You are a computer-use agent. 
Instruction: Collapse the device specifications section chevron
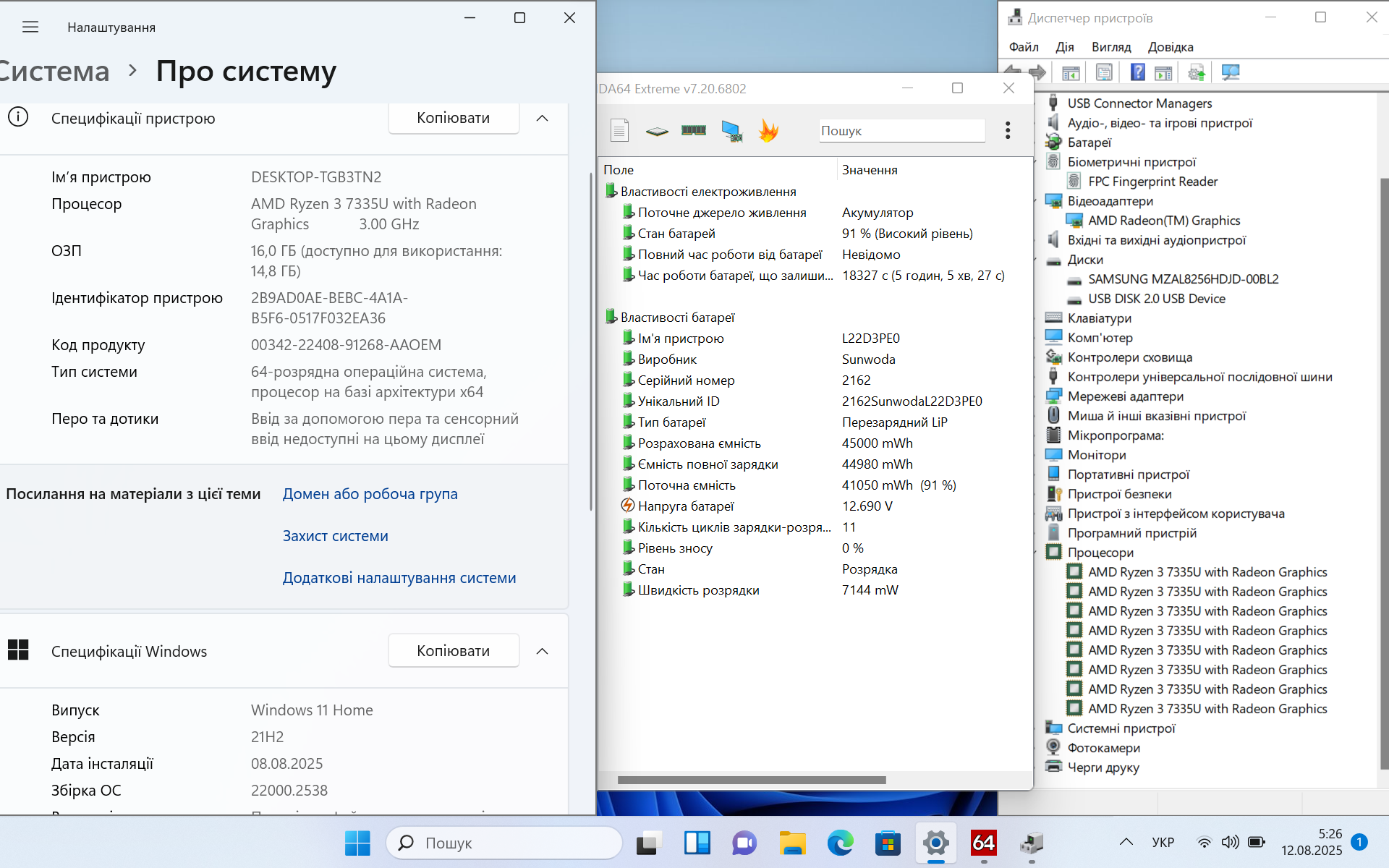coord(542,118)
